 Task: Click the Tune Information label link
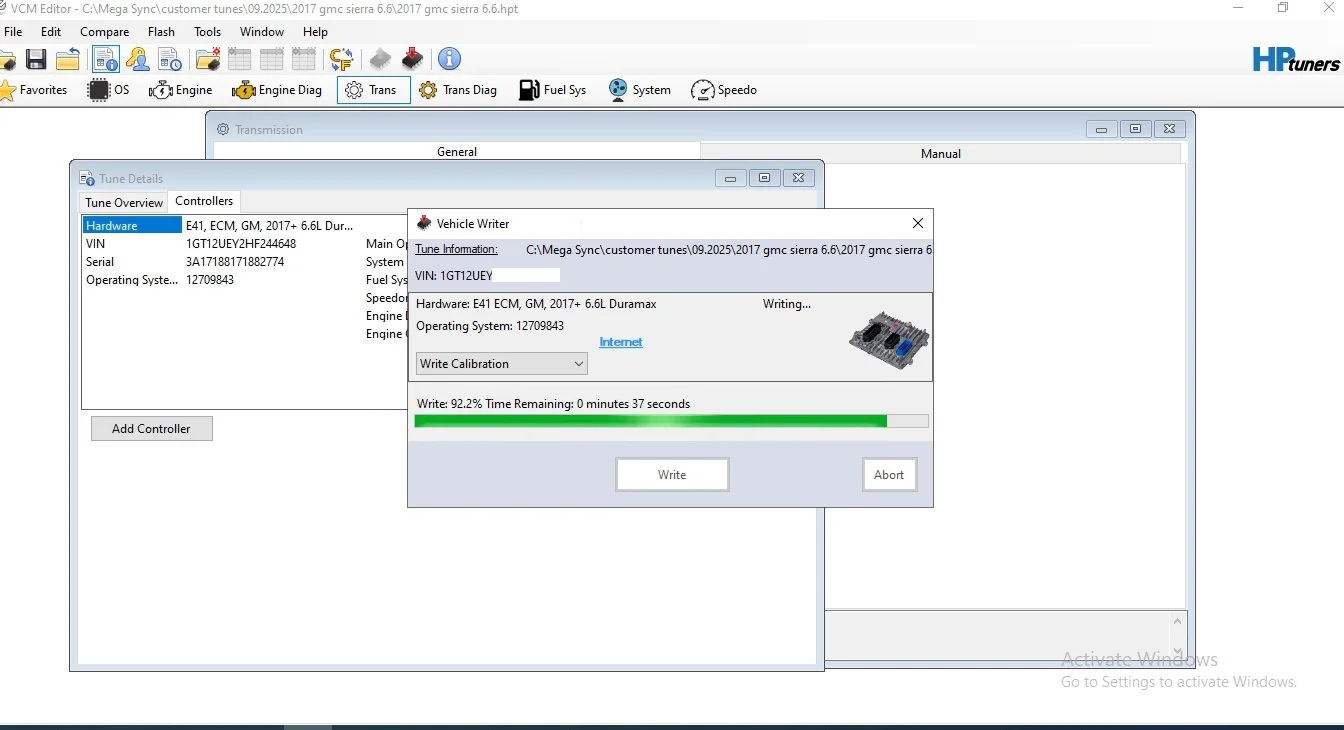pyautogui.click(x=456, y=250)
